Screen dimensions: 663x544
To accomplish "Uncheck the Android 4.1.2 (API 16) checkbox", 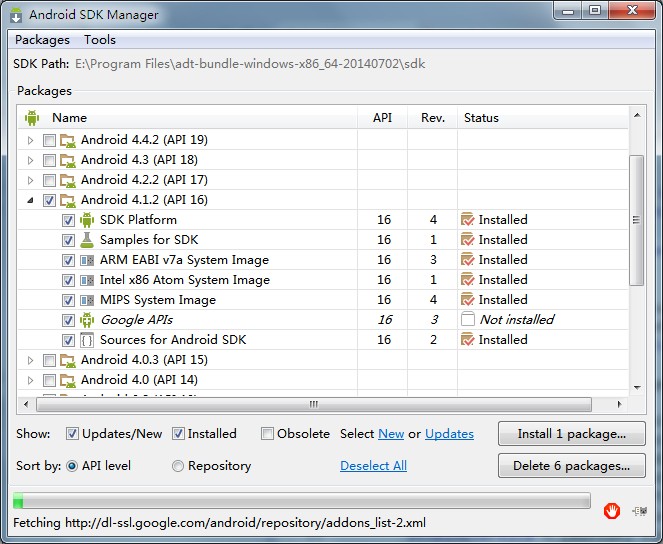I will coord(49,200).
